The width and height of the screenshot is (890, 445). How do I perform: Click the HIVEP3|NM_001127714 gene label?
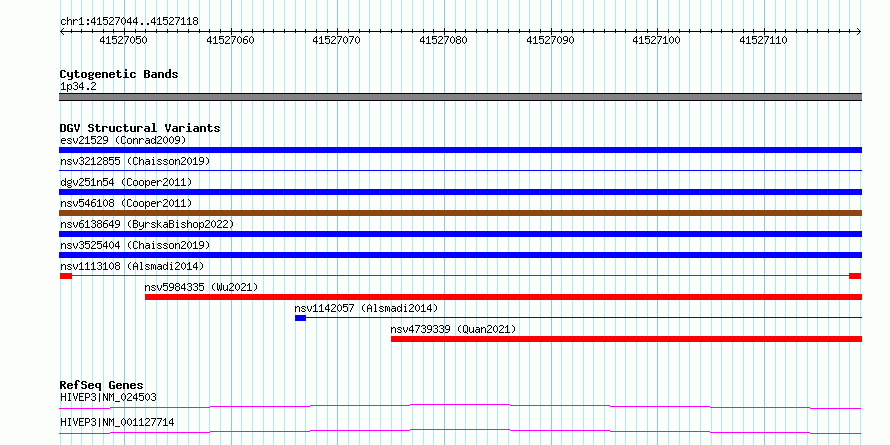[x=117, y=422]
